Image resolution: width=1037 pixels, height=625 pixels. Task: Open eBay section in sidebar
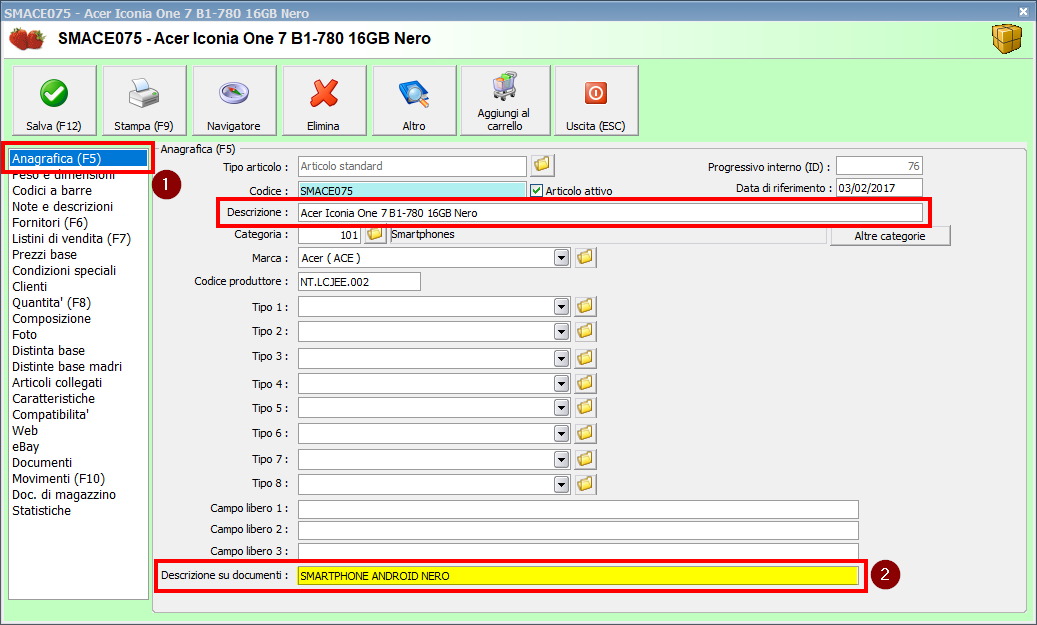(26, 446)
